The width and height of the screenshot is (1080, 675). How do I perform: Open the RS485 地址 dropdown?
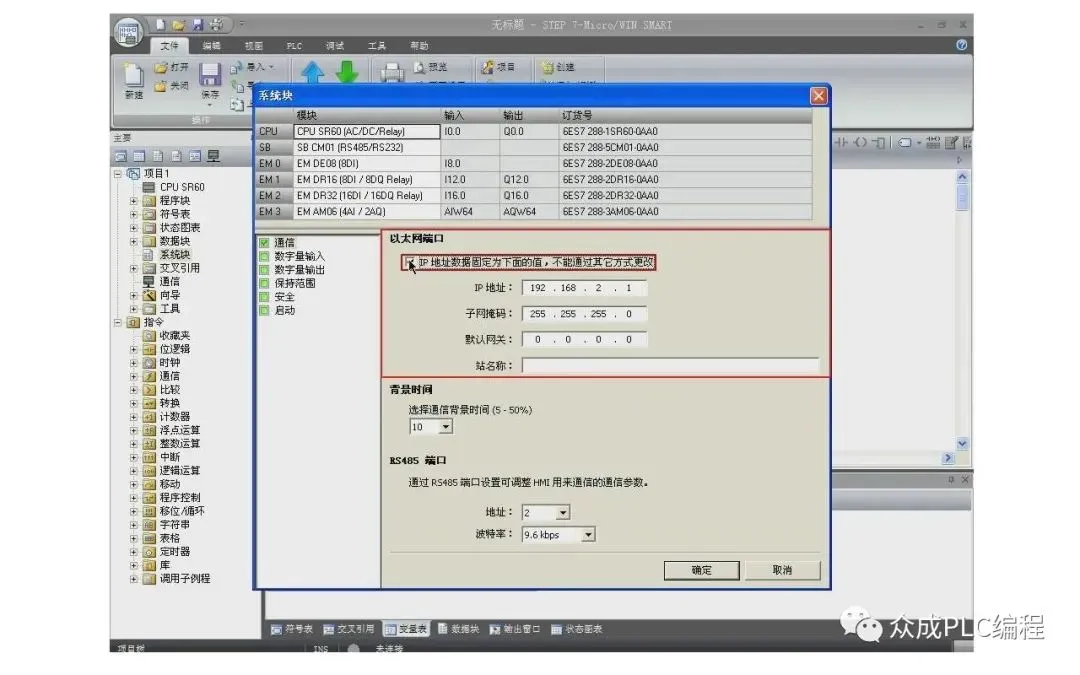click(563, 512)
